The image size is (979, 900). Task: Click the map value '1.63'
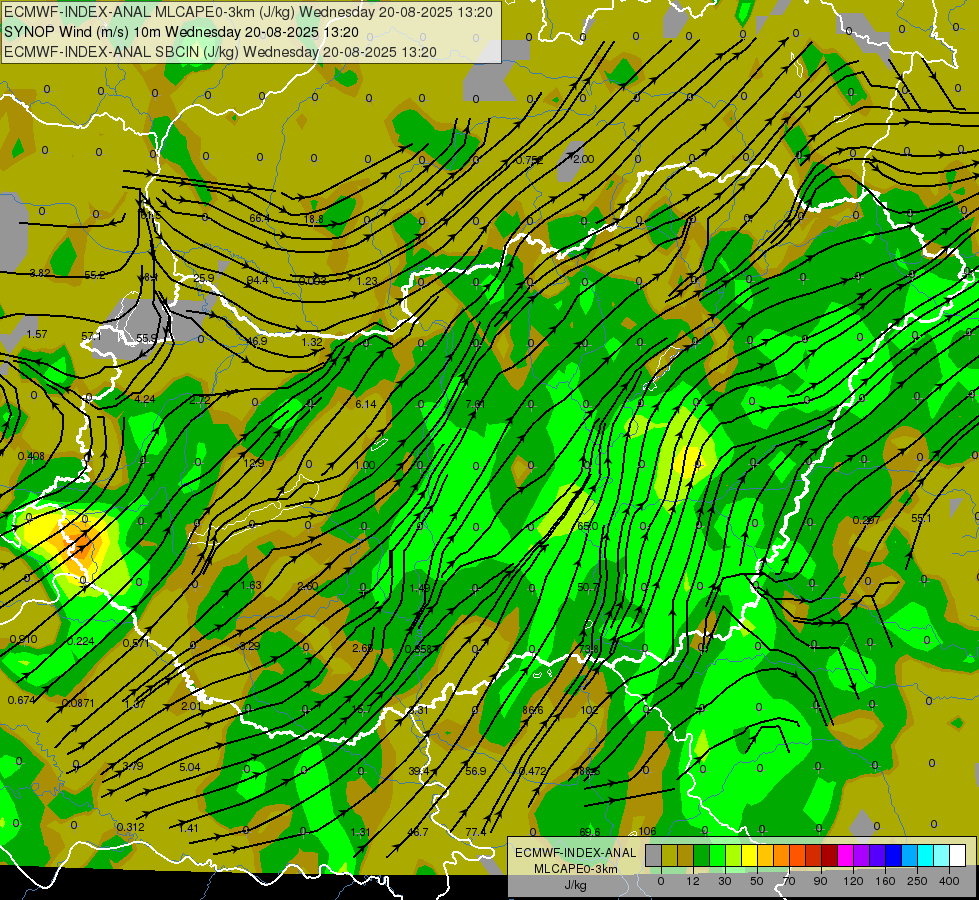pos(251,585)
